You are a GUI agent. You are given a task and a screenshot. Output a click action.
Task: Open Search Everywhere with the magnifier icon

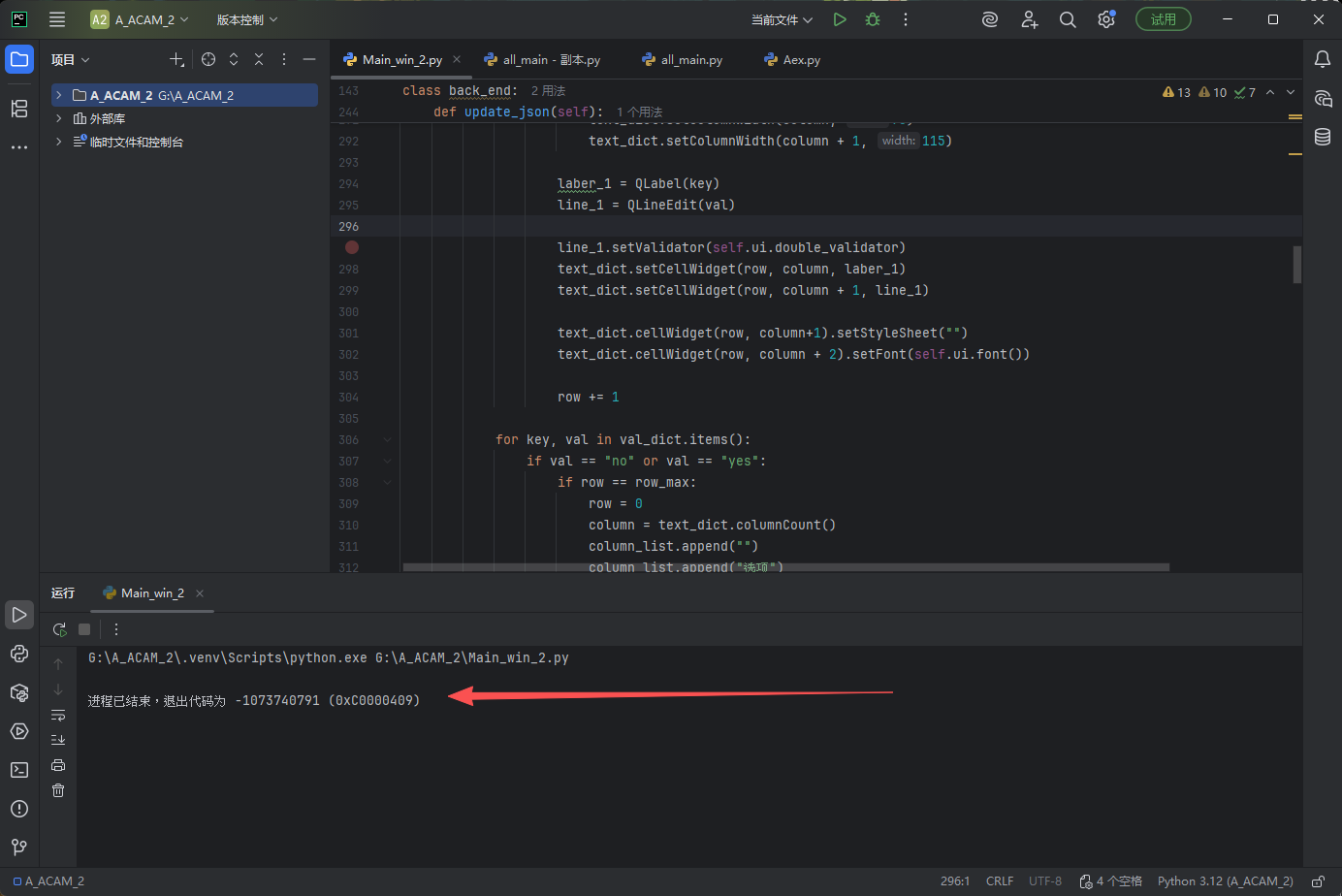click(1068, 18)
